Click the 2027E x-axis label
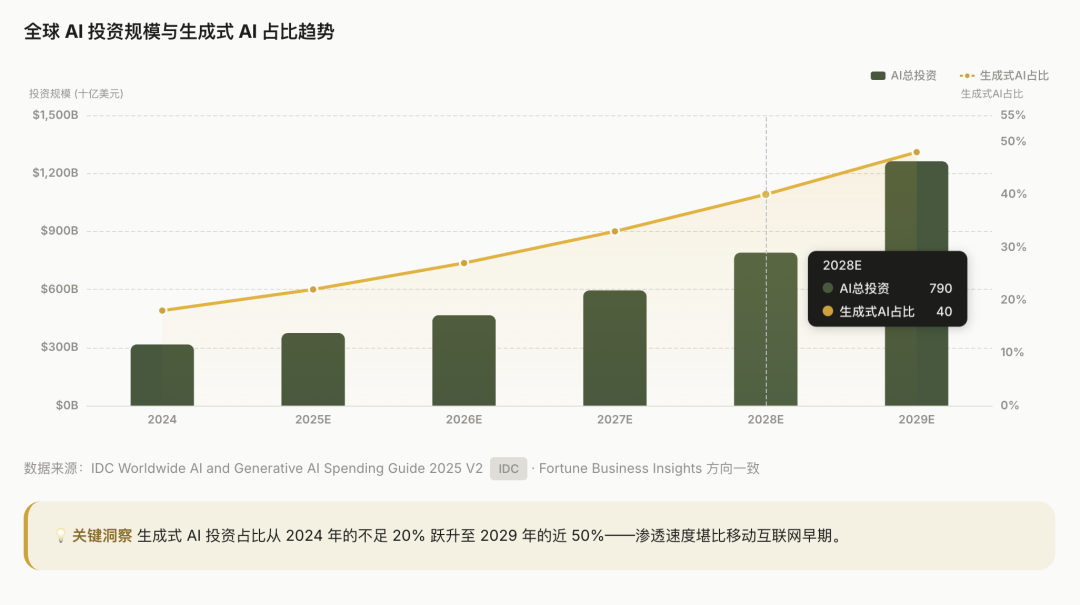Viewport: 1080px width, 605px height. [615, 420]
